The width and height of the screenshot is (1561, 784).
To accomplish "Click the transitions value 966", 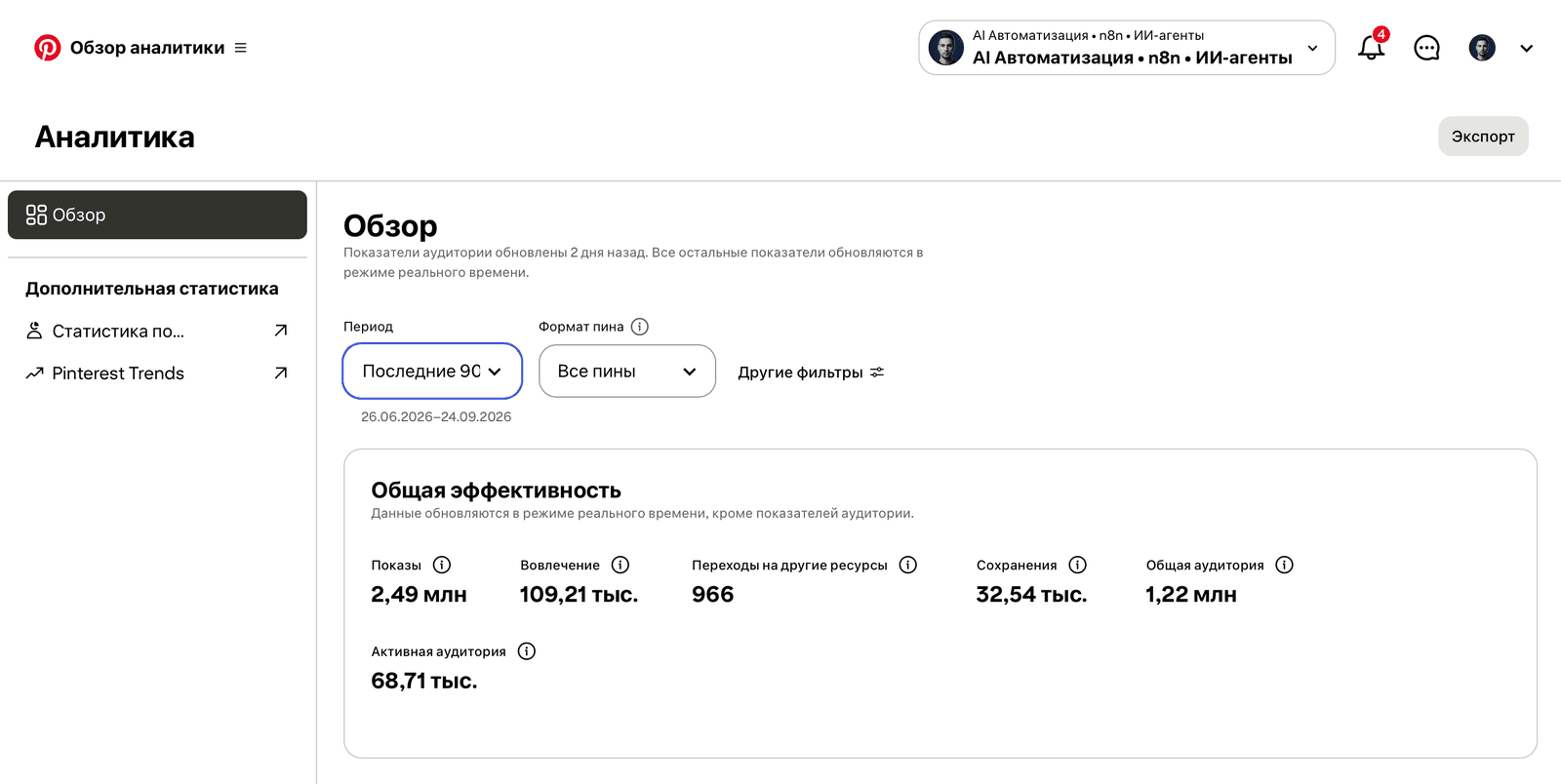I will click(x=713, y=595).
